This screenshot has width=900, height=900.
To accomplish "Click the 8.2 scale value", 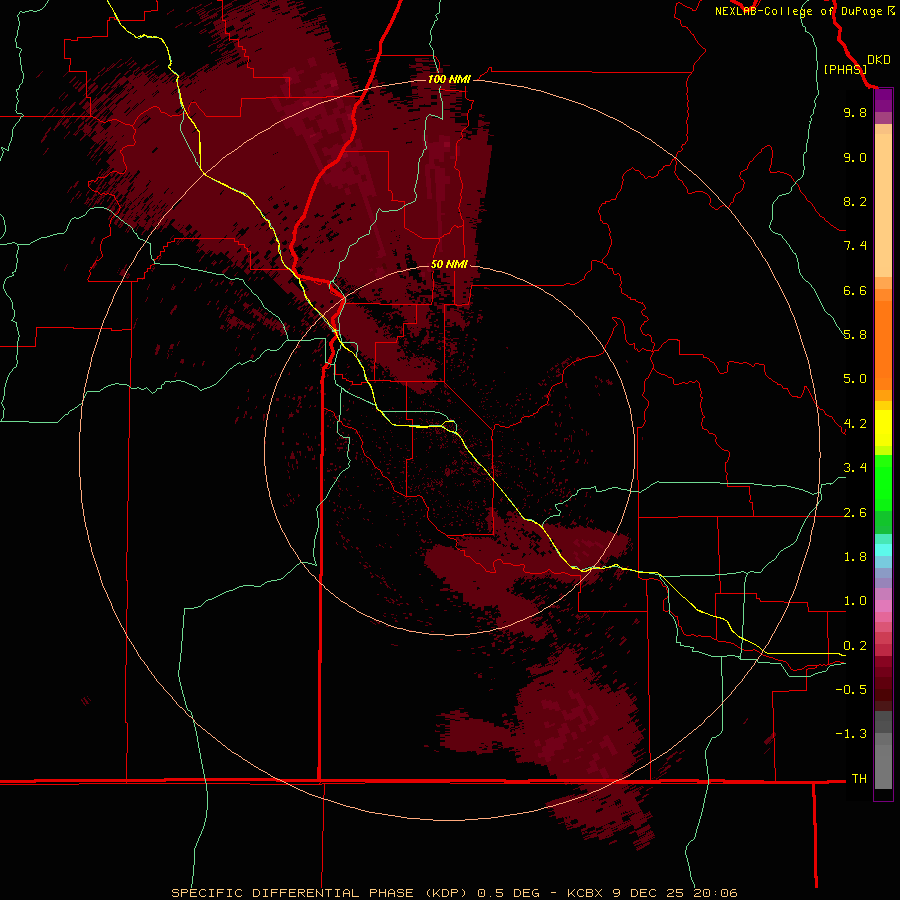I will 855,201.
